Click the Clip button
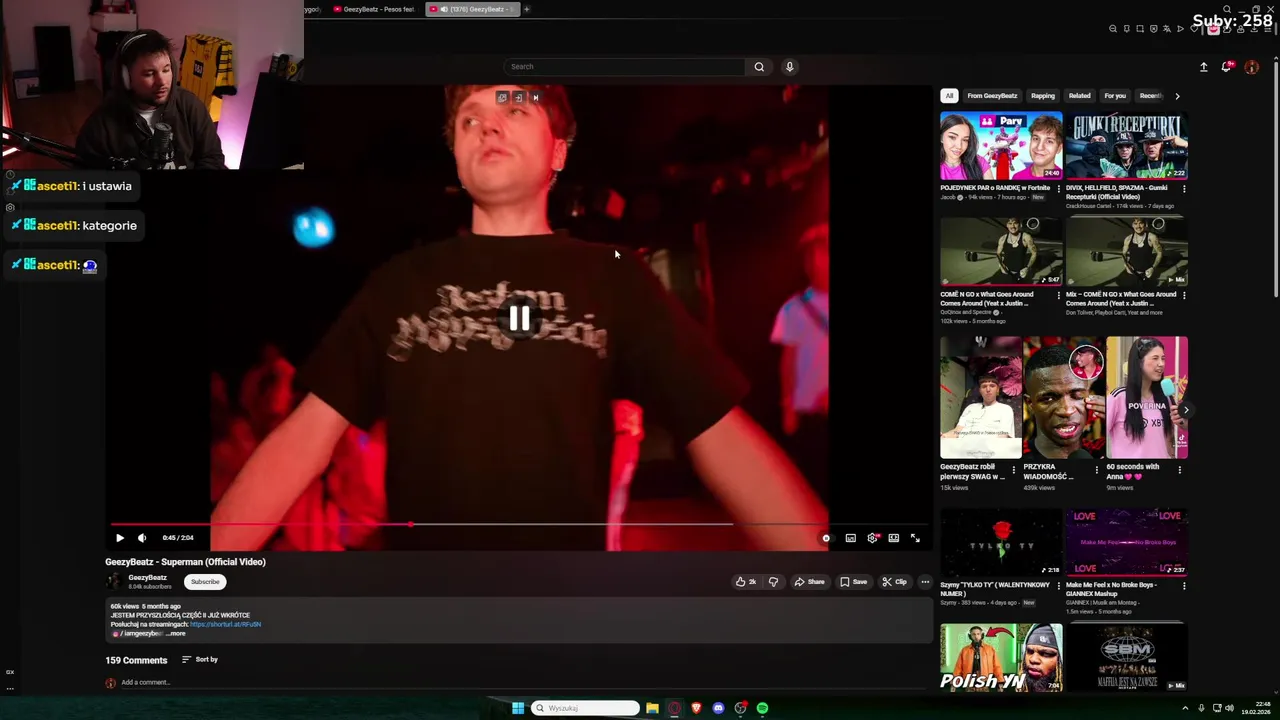The image size is (1280, 720). click(894, 582)
